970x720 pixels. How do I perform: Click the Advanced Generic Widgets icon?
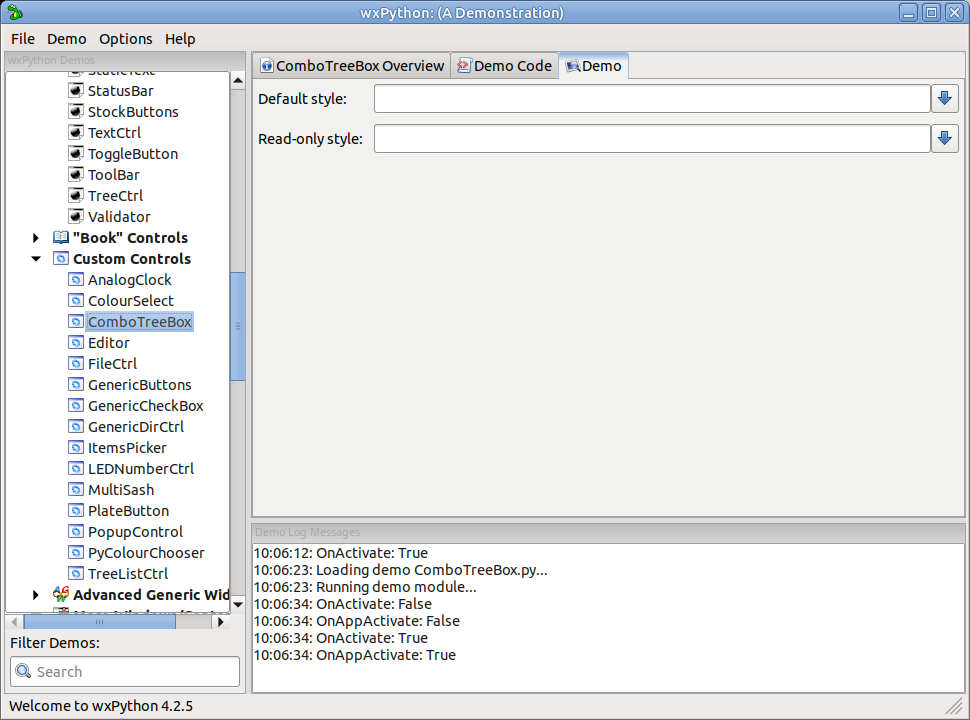(61, 594)
